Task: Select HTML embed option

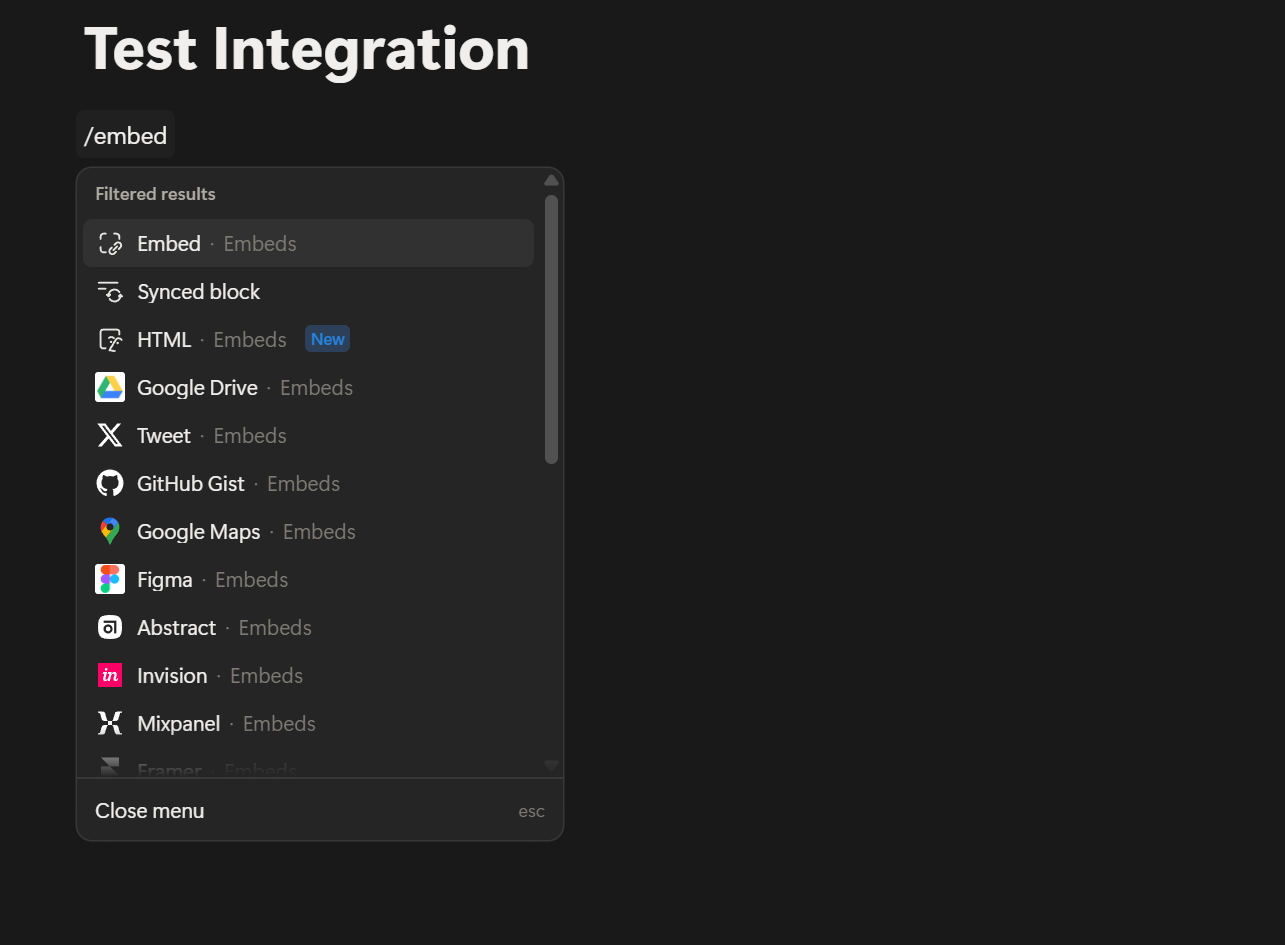Action: point(309,340)
